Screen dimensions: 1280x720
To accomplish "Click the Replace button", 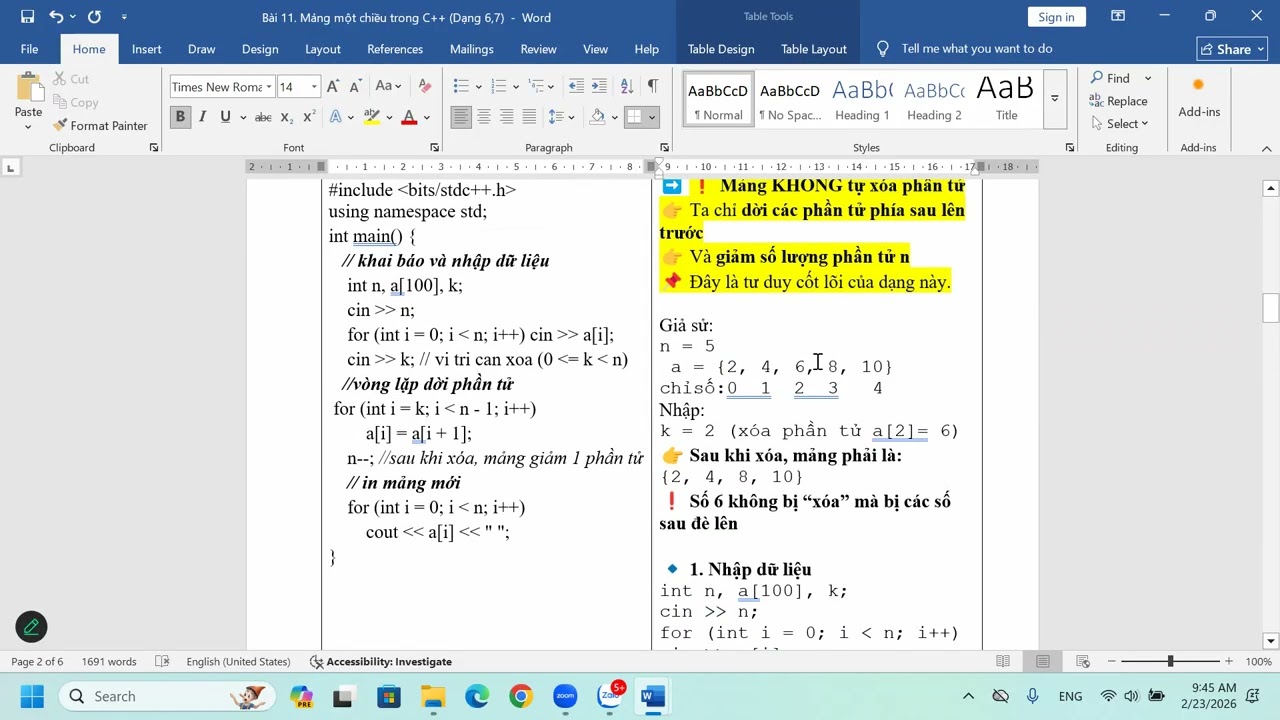I will click(x=1118, y=101).
